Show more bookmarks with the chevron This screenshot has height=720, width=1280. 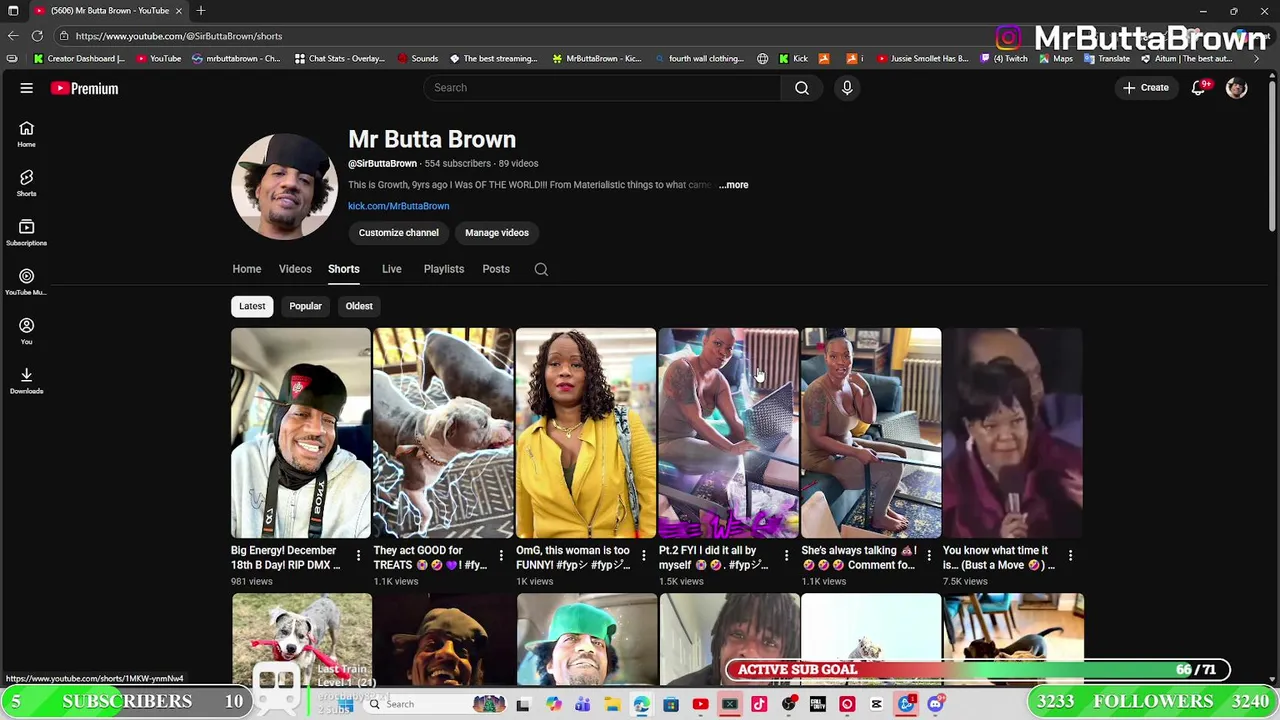tap(1256, 58)
